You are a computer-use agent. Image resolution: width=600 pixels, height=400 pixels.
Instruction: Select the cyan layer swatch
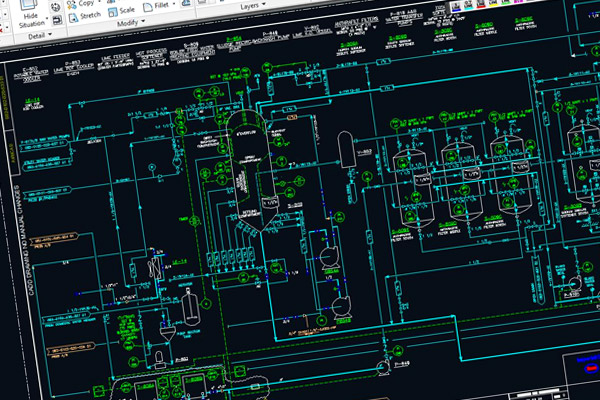click(468, 5)
